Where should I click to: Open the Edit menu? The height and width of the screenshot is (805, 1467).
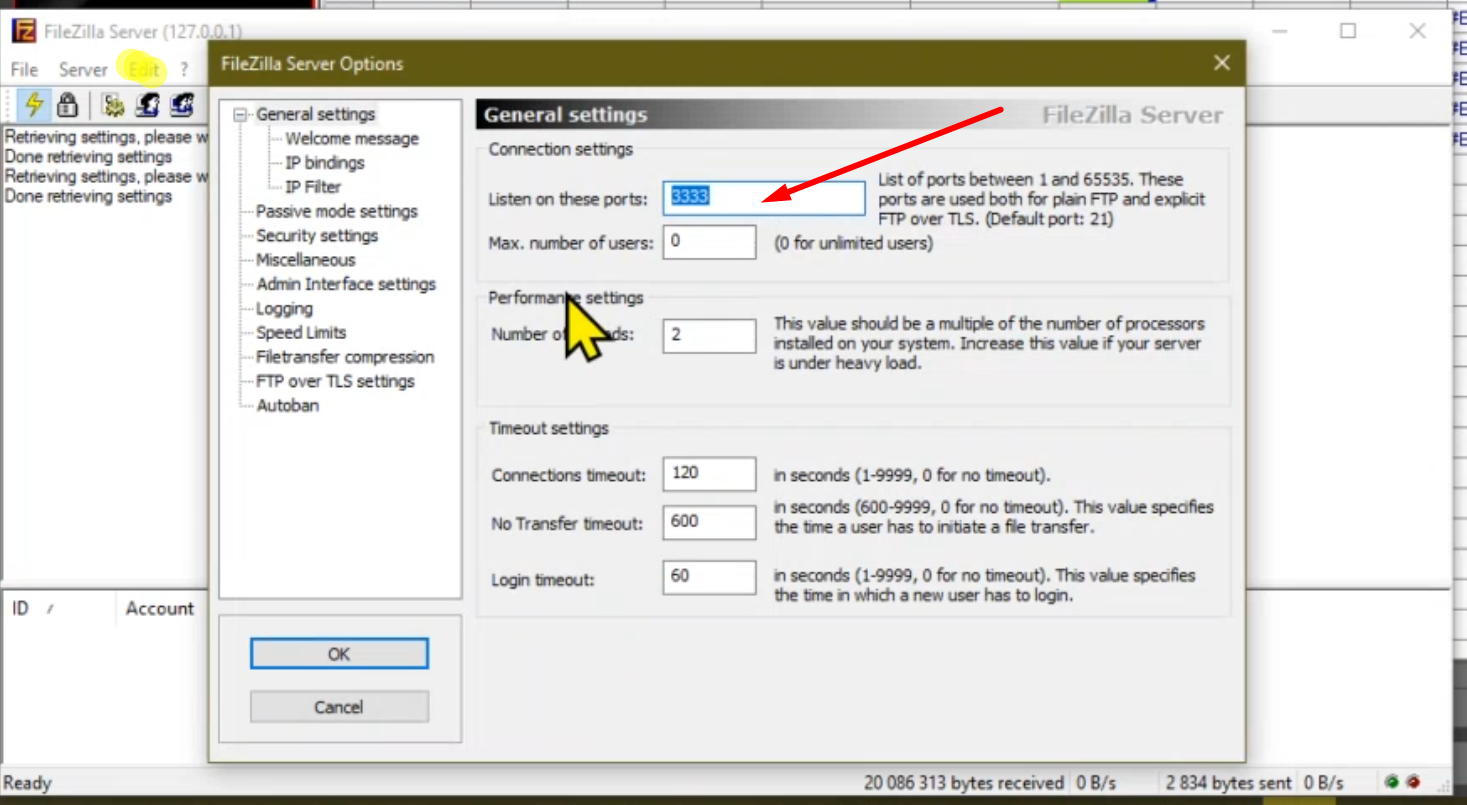[x=143, y=69]
